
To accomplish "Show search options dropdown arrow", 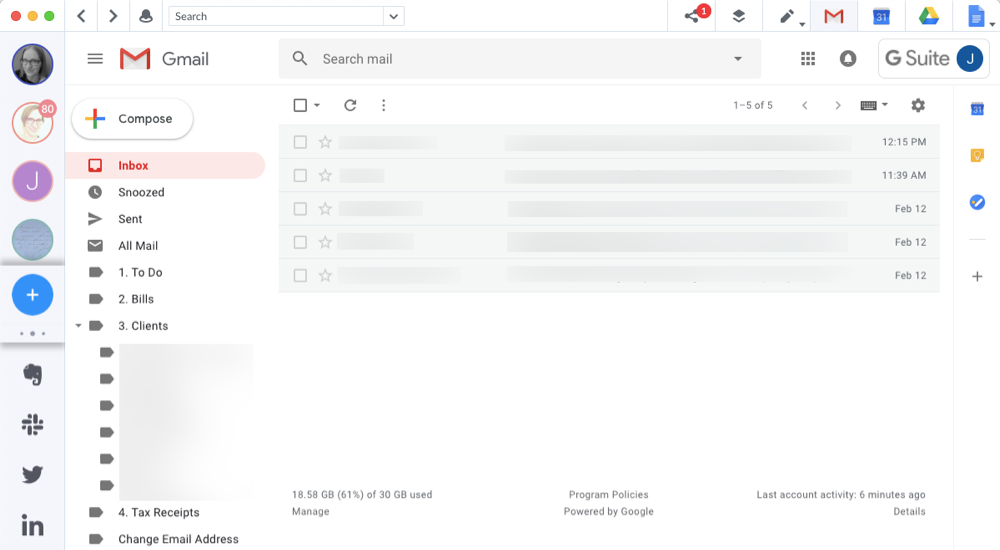I will pos(738,59).
